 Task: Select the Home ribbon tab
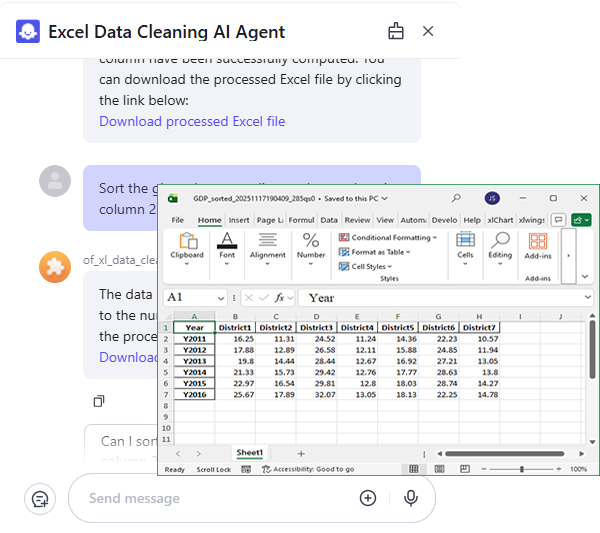(209, 220)
